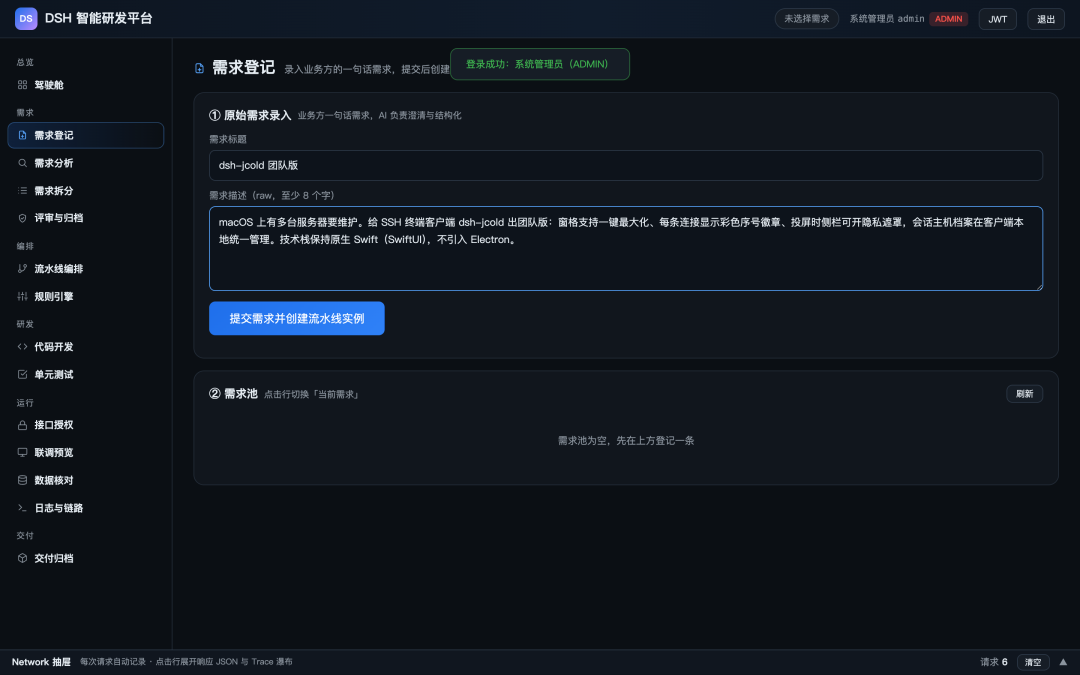Viewport: 1080px width, 675px height.
Task: Click the DS logo icon
Action: (x=26, y=19)
